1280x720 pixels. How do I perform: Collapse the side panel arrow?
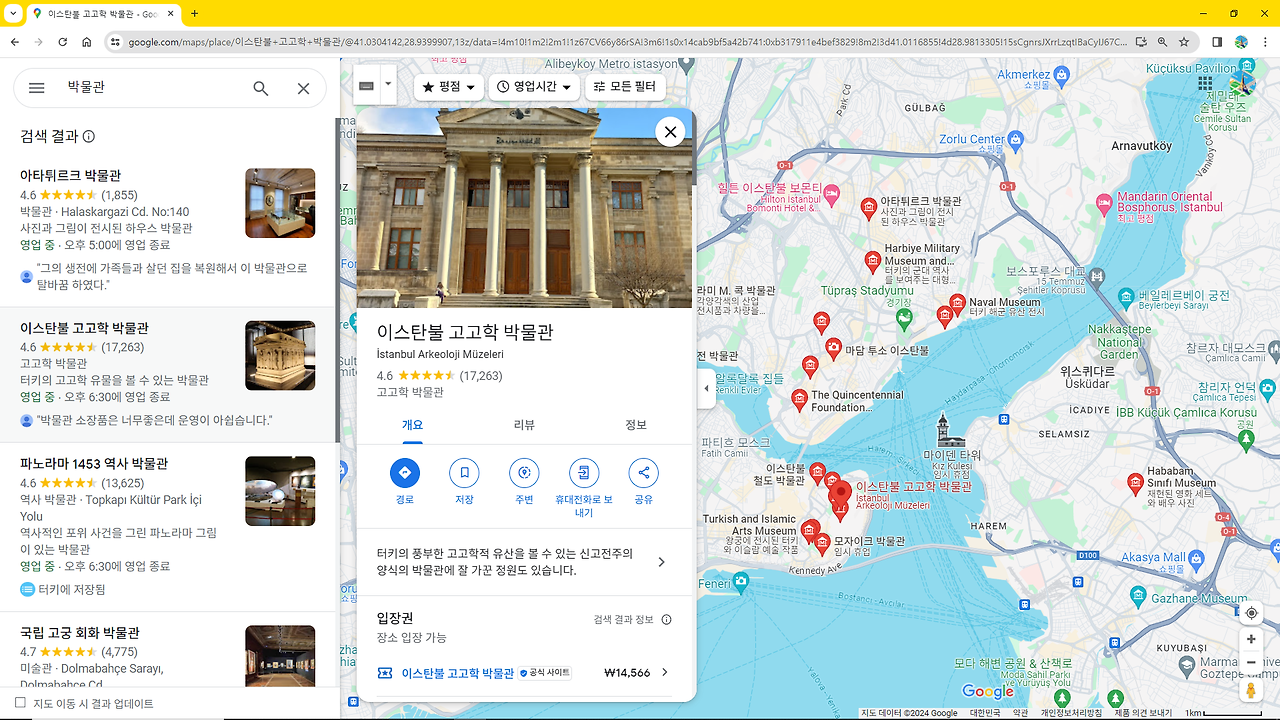tap(706, 388)
